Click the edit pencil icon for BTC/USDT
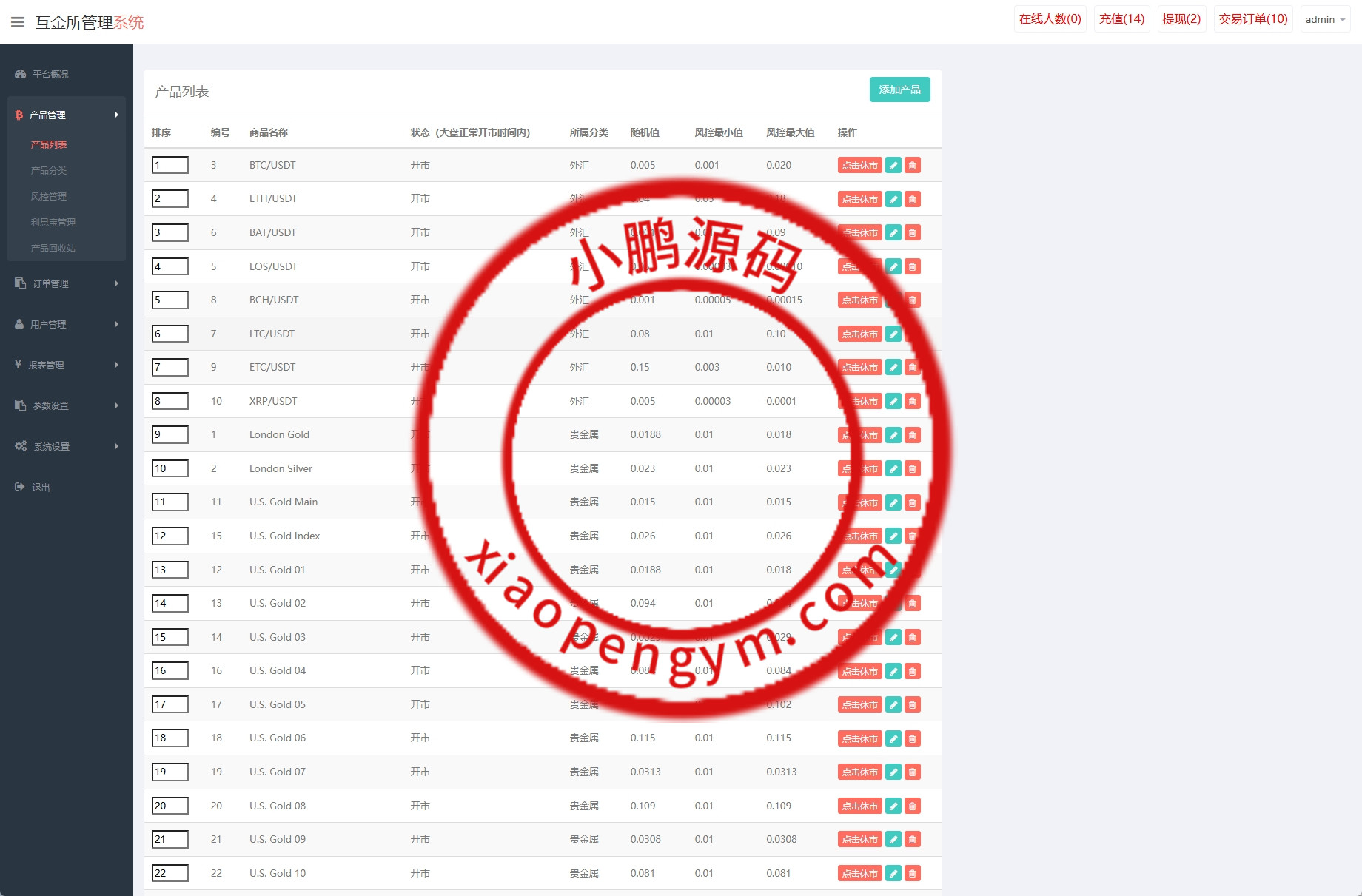1362x896 pixels. (x=893, y=166)
